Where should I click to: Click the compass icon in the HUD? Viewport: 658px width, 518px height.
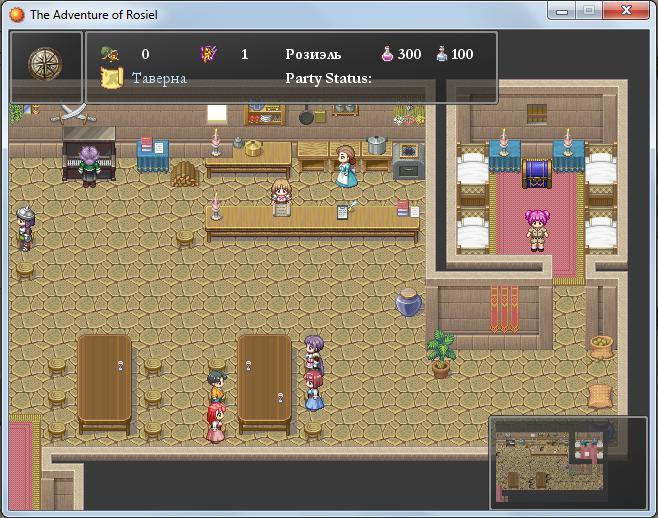click(x=45, y=64)
